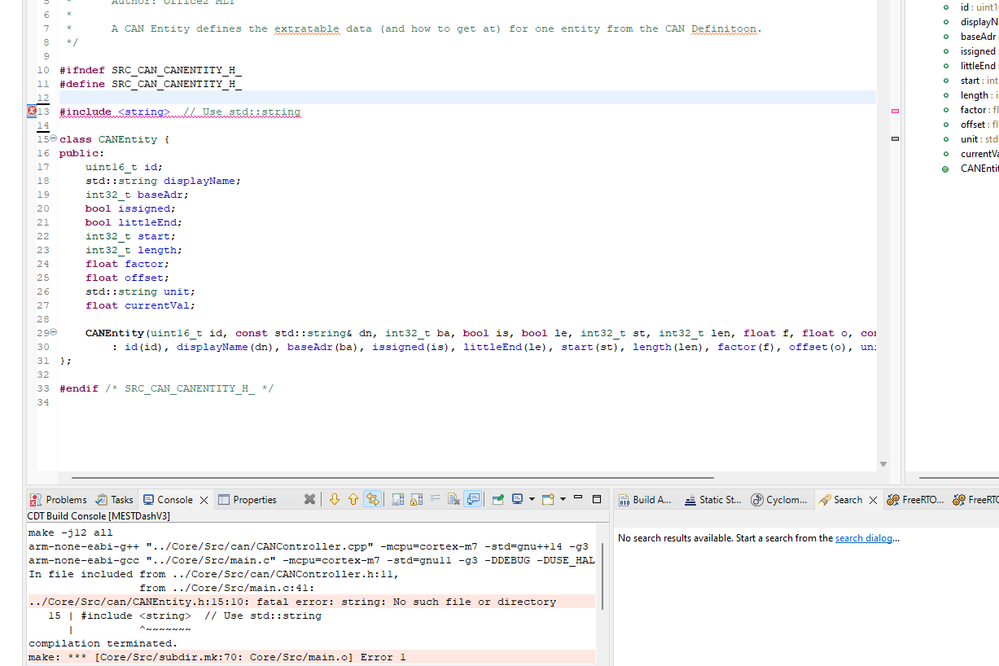Select the CANEntity constructor in outline
Screen dimensions: 999x666
click(978, 169)
